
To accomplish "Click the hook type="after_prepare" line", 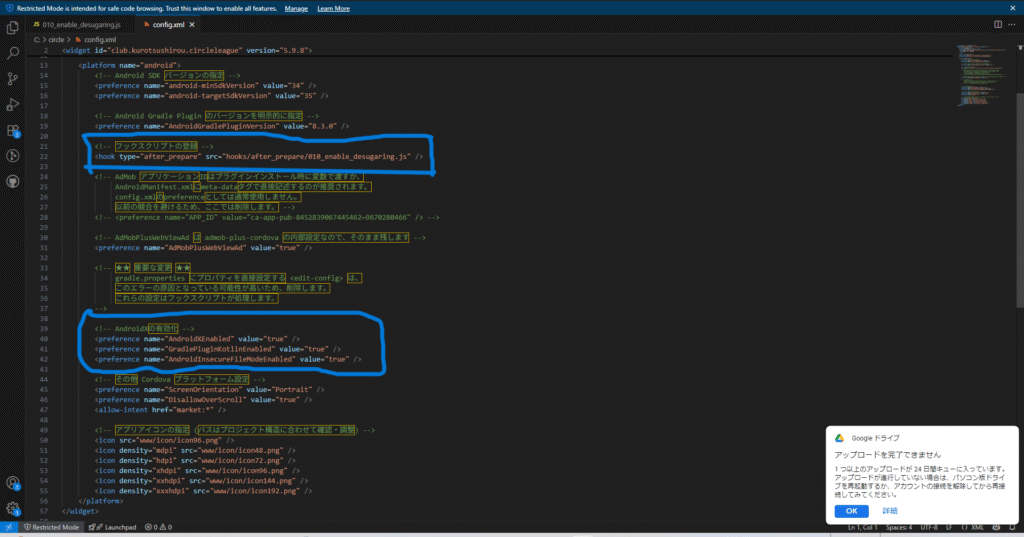I will click(x=259, y=157).
